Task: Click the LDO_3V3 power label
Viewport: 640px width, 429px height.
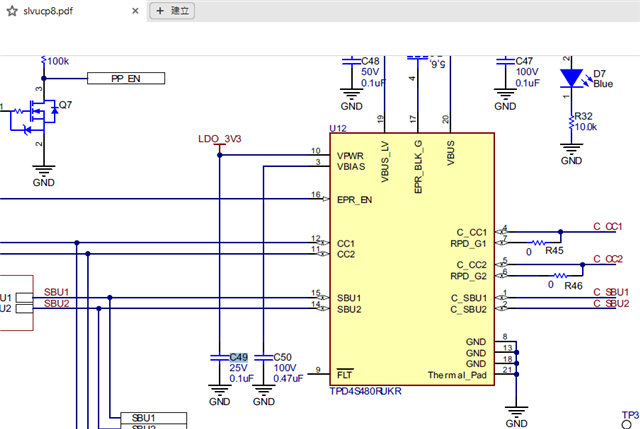Action: (x=220, y=139)
